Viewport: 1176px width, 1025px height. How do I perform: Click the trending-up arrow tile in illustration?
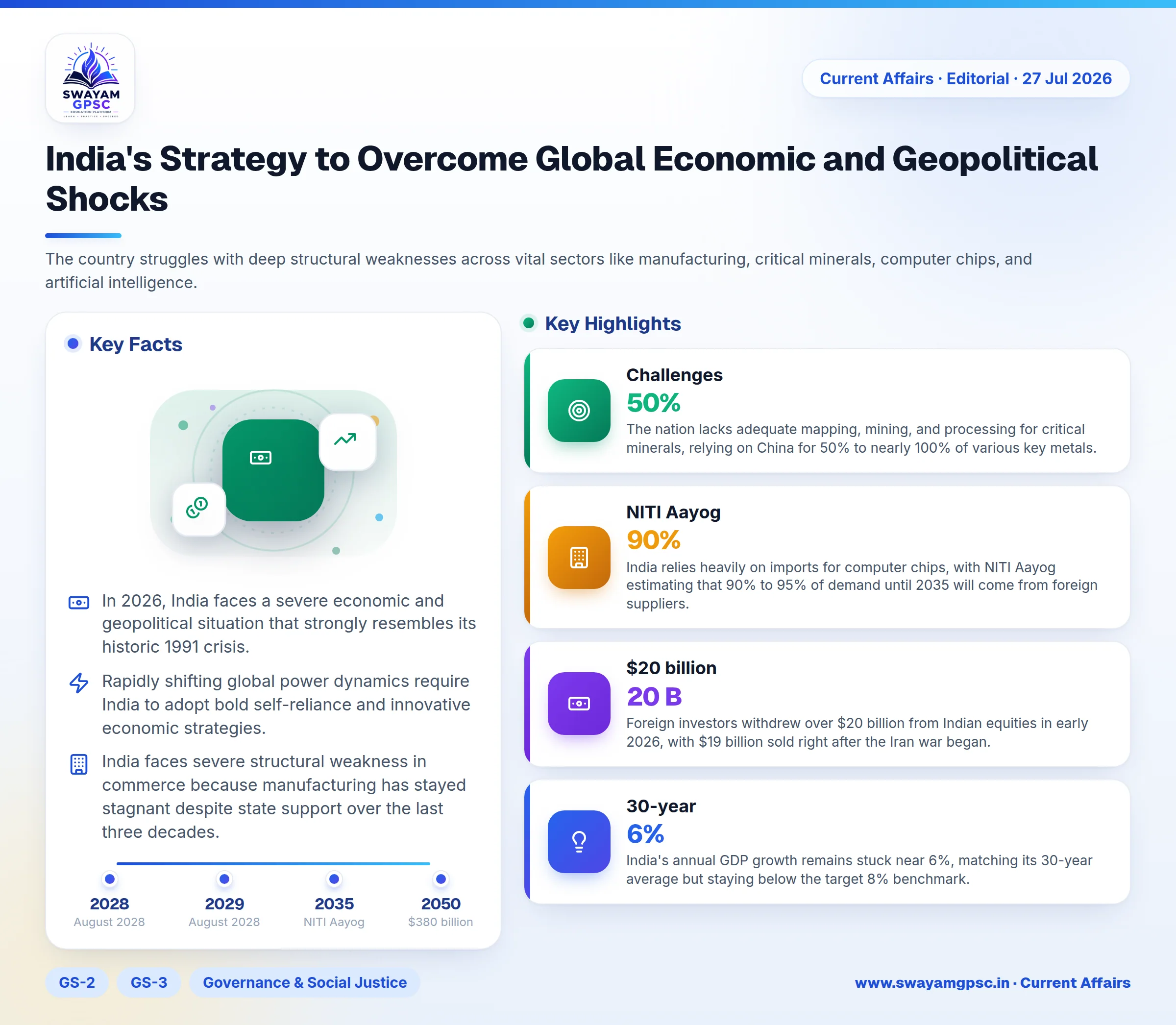[x=347, y=441]
